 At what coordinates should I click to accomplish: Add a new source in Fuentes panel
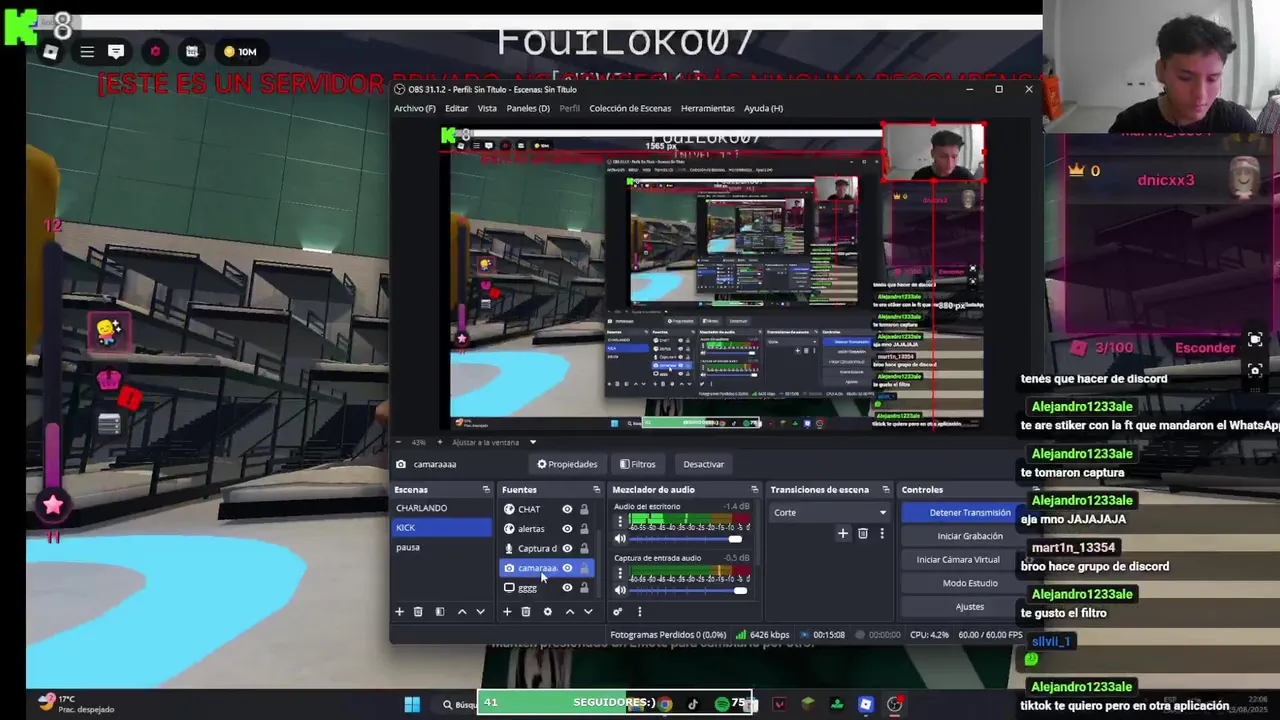click(x=507, y=612)
